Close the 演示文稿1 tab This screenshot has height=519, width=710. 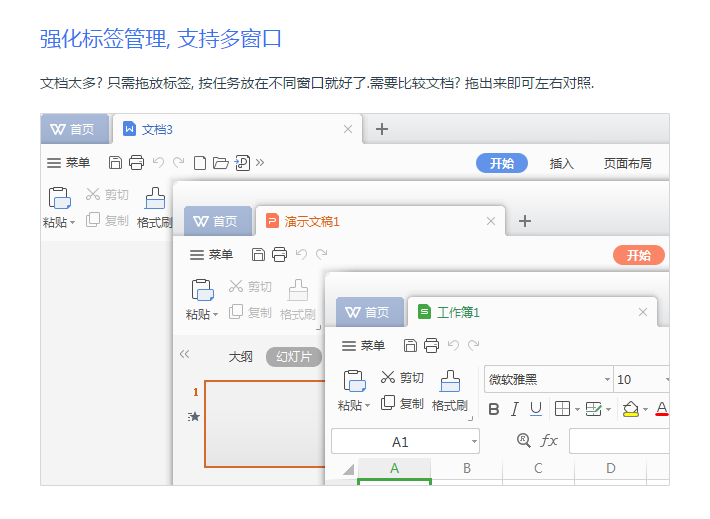(x=491, y=221)
